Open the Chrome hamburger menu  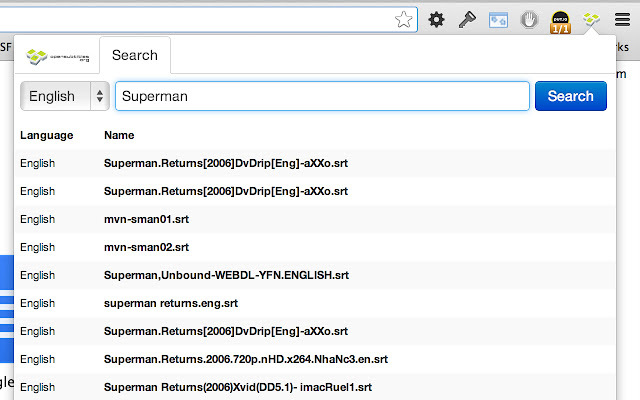(622, 19)
